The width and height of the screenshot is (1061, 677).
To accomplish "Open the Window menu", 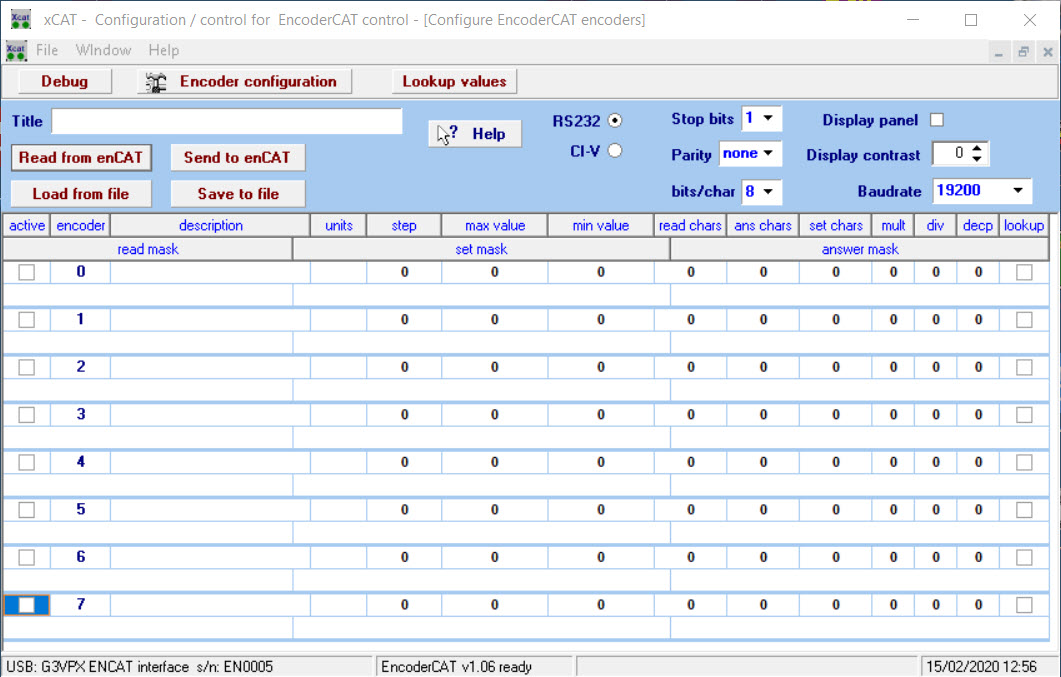I will (x=104, y=50).
